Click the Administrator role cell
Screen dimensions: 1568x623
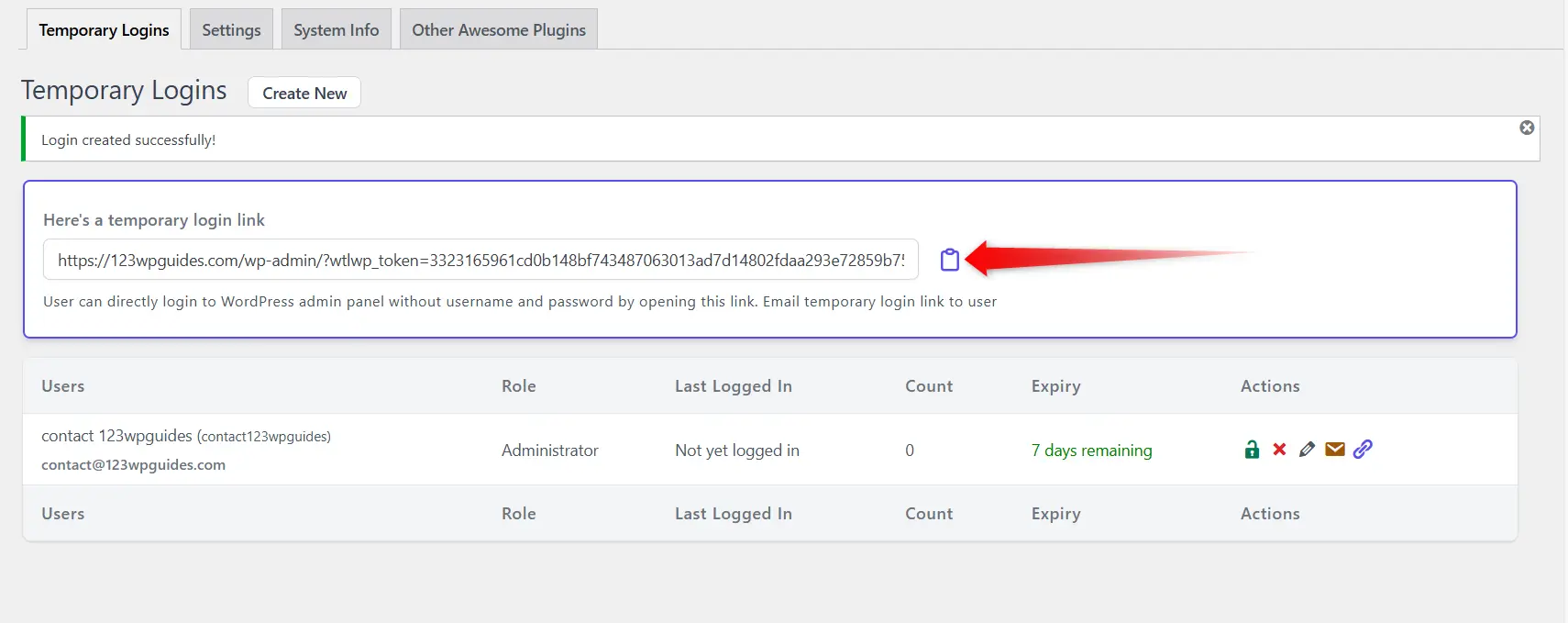(549, 451)
